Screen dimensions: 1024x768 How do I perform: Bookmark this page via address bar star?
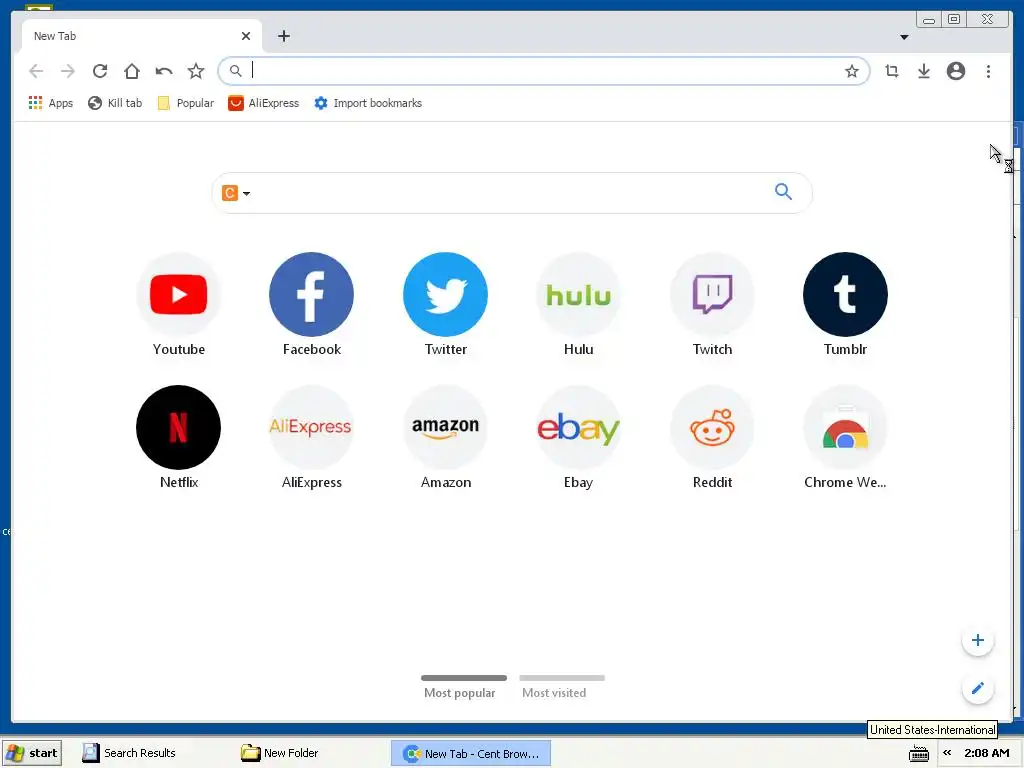[852, 71]
